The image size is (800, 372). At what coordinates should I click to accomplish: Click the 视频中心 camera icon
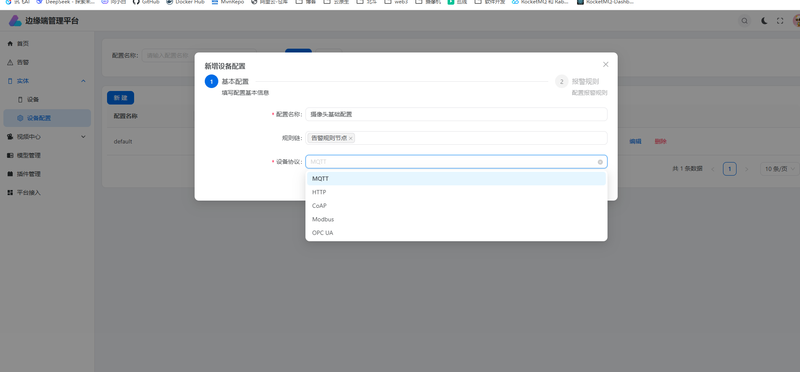coord(10,137)
